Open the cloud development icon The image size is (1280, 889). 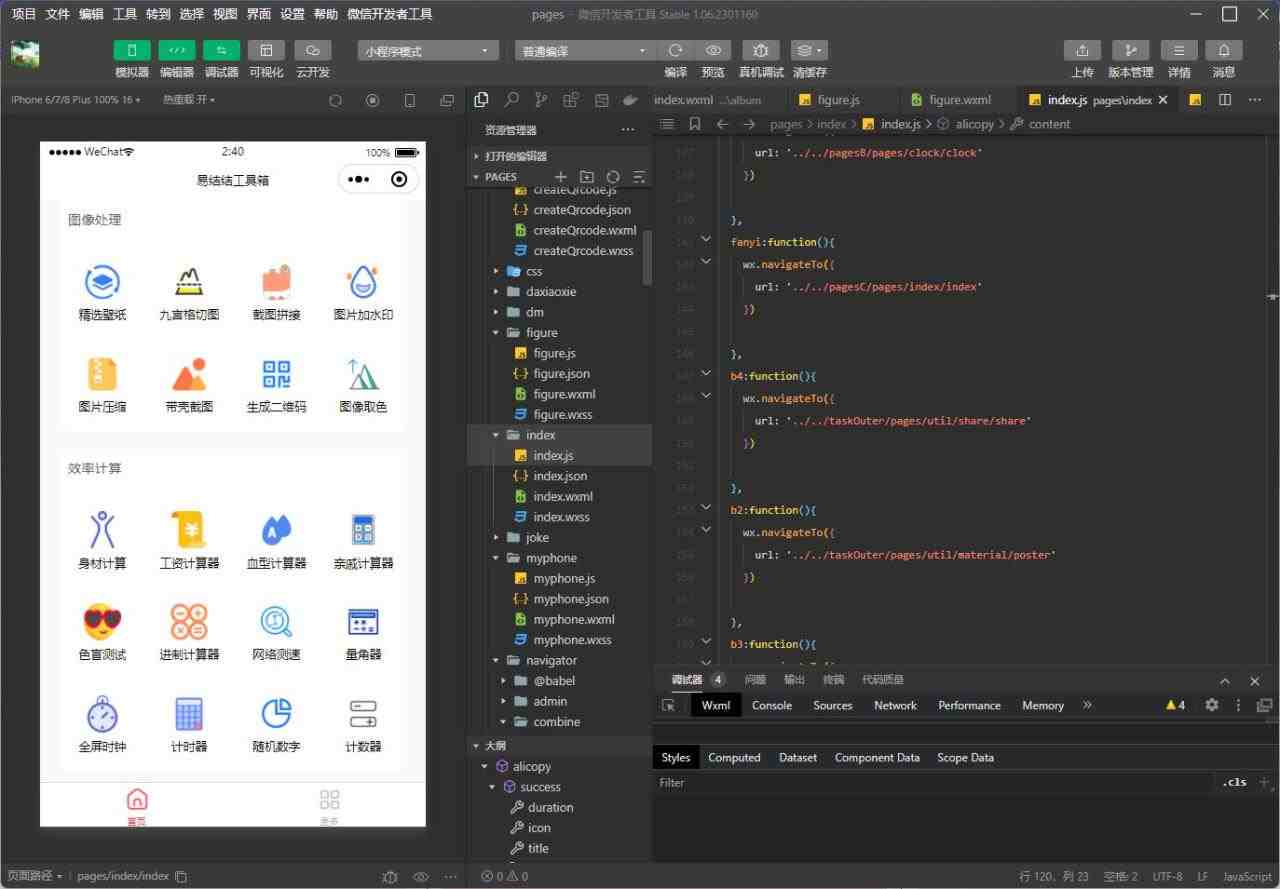click(x=312, y=51)
